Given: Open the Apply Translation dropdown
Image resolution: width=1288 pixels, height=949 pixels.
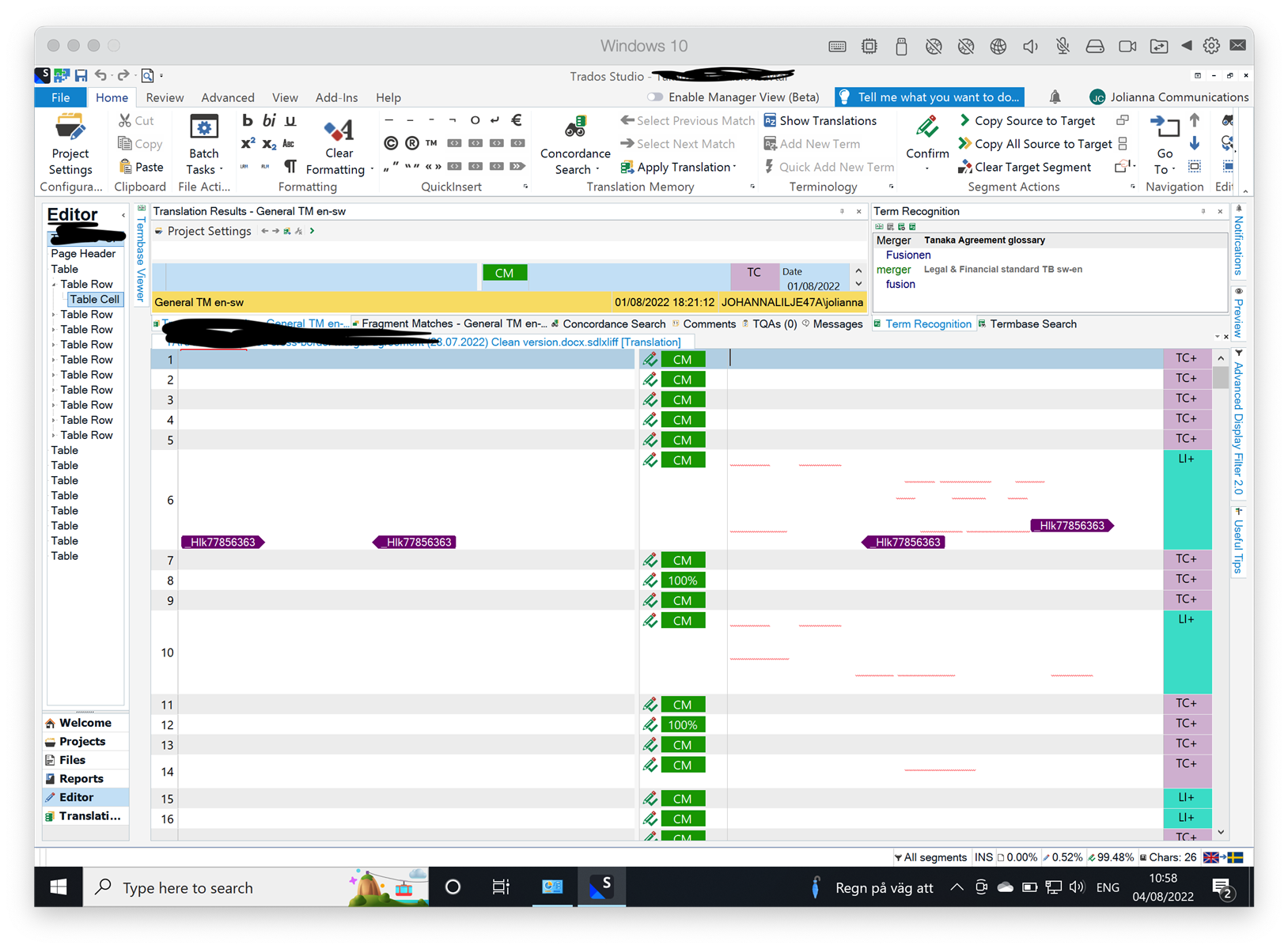Looking at the screenshot, I should click(735, 167).
